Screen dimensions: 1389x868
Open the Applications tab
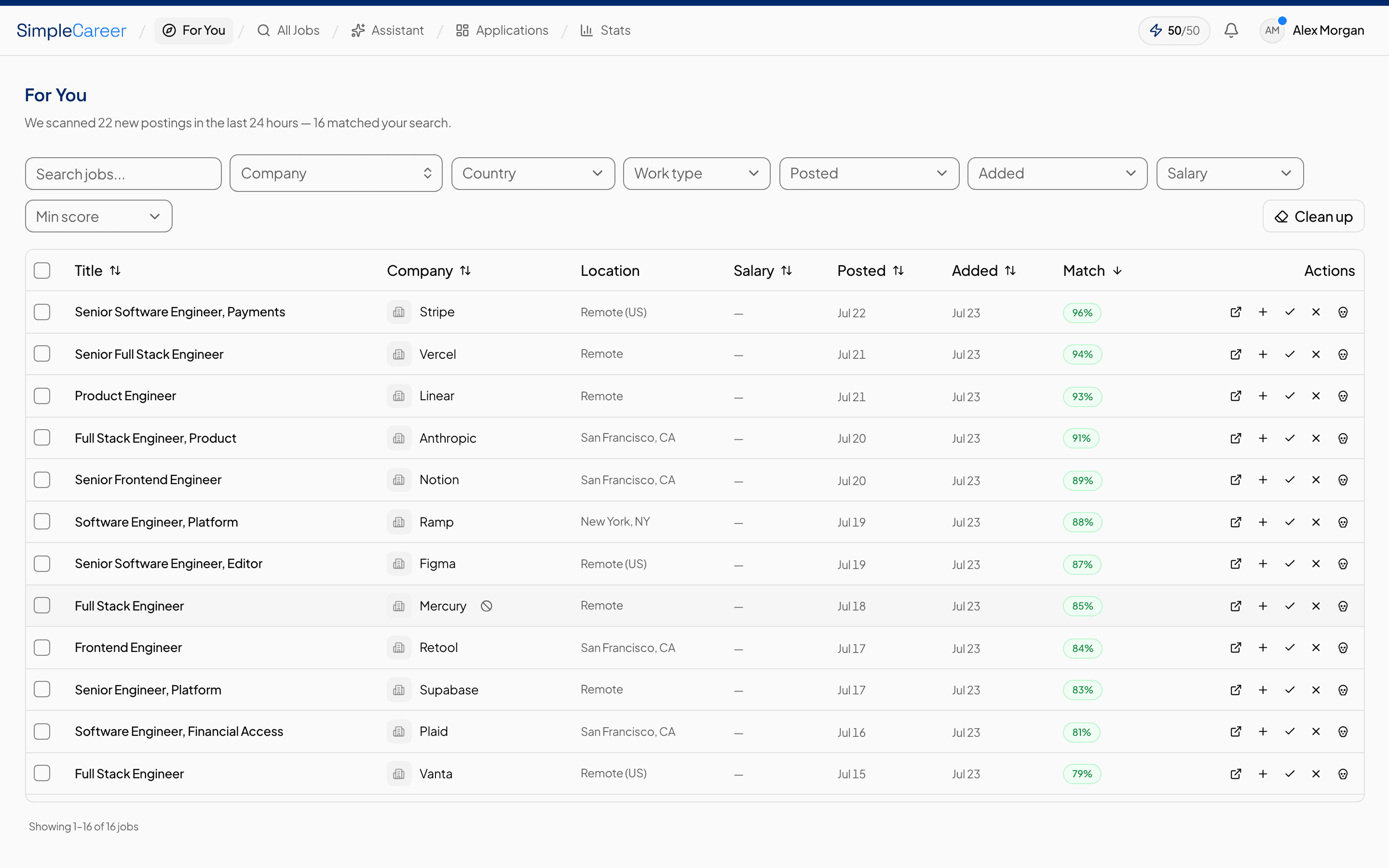coord(502,30)
